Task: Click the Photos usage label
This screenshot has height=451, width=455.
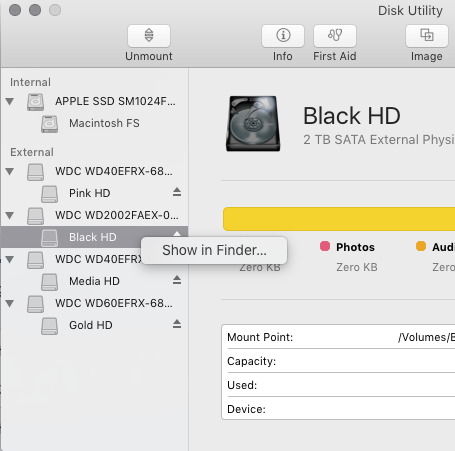Action: click(x=355, y=247)
